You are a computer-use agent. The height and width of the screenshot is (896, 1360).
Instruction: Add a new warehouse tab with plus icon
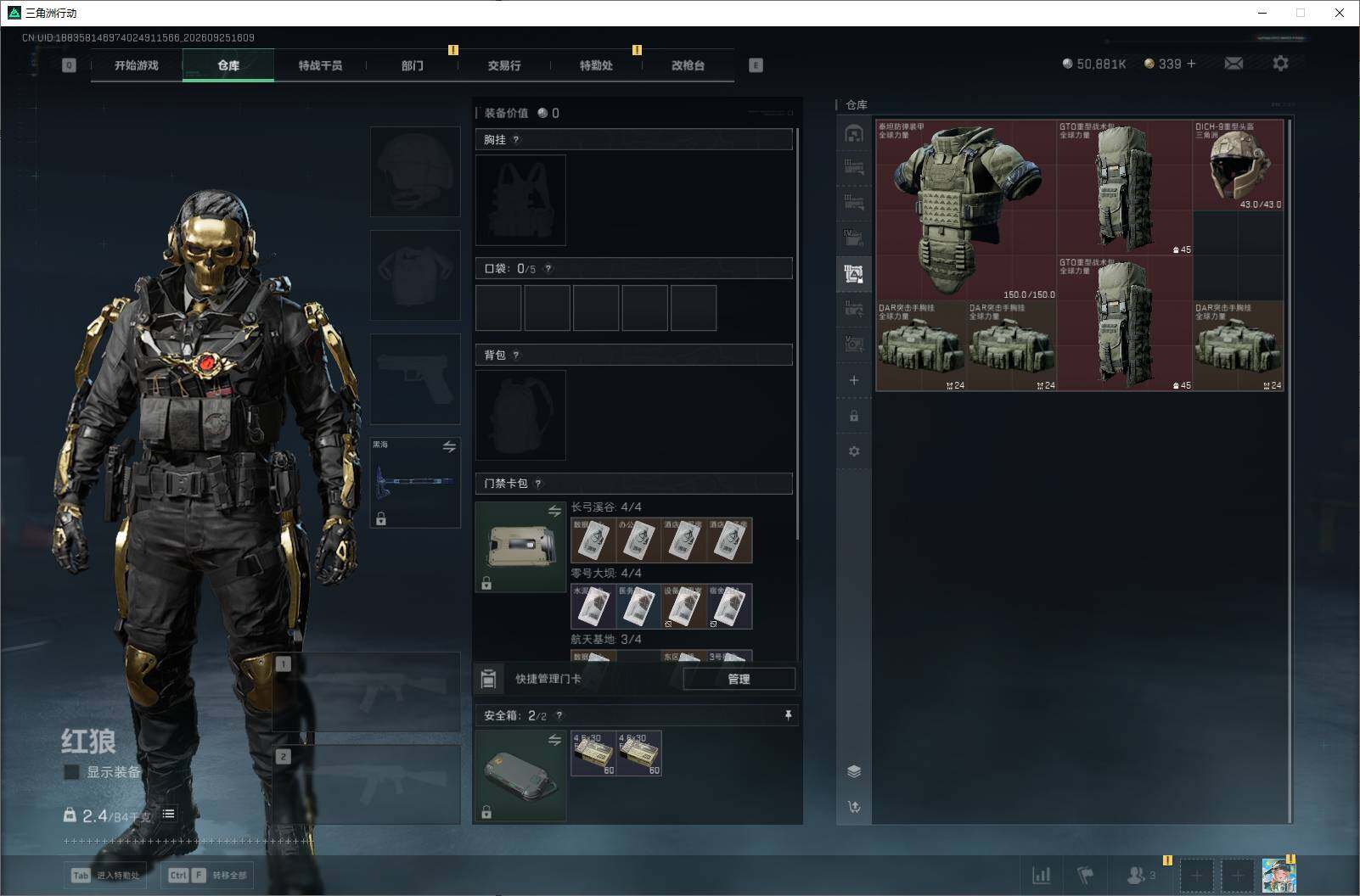[x=854, y=380]
